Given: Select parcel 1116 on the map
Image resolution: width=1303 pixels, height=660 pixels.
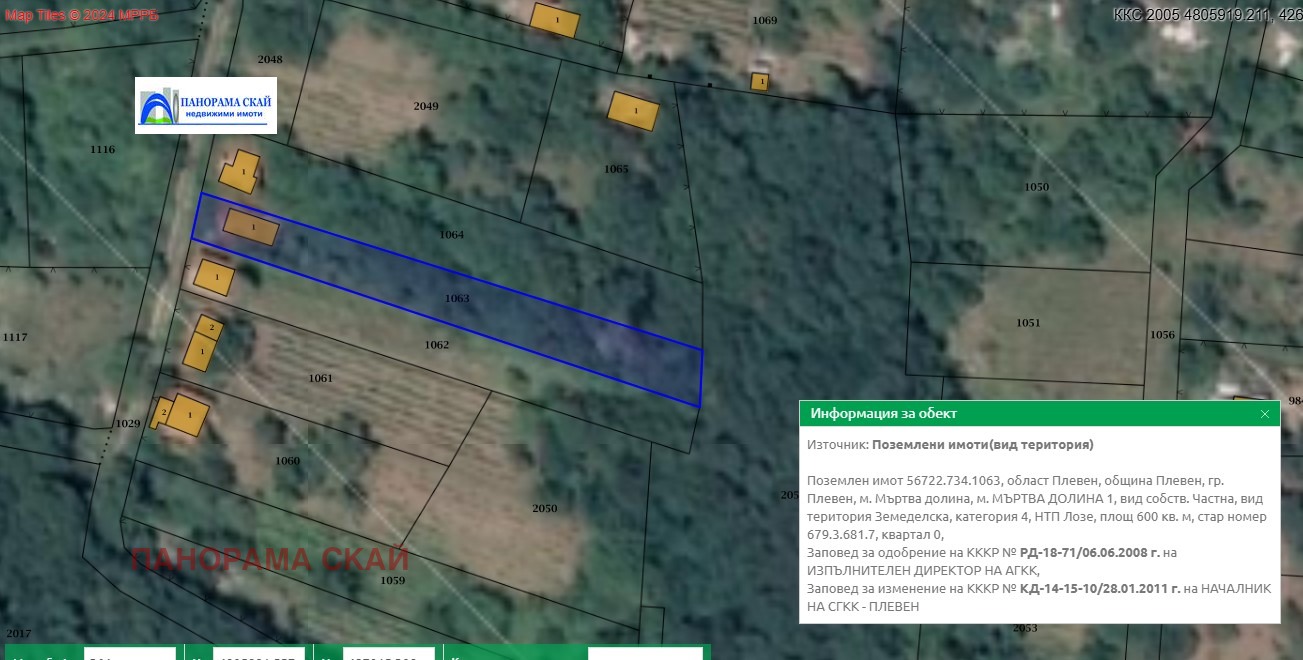Looking at the screenshot, I should click(x=102, y=149).
